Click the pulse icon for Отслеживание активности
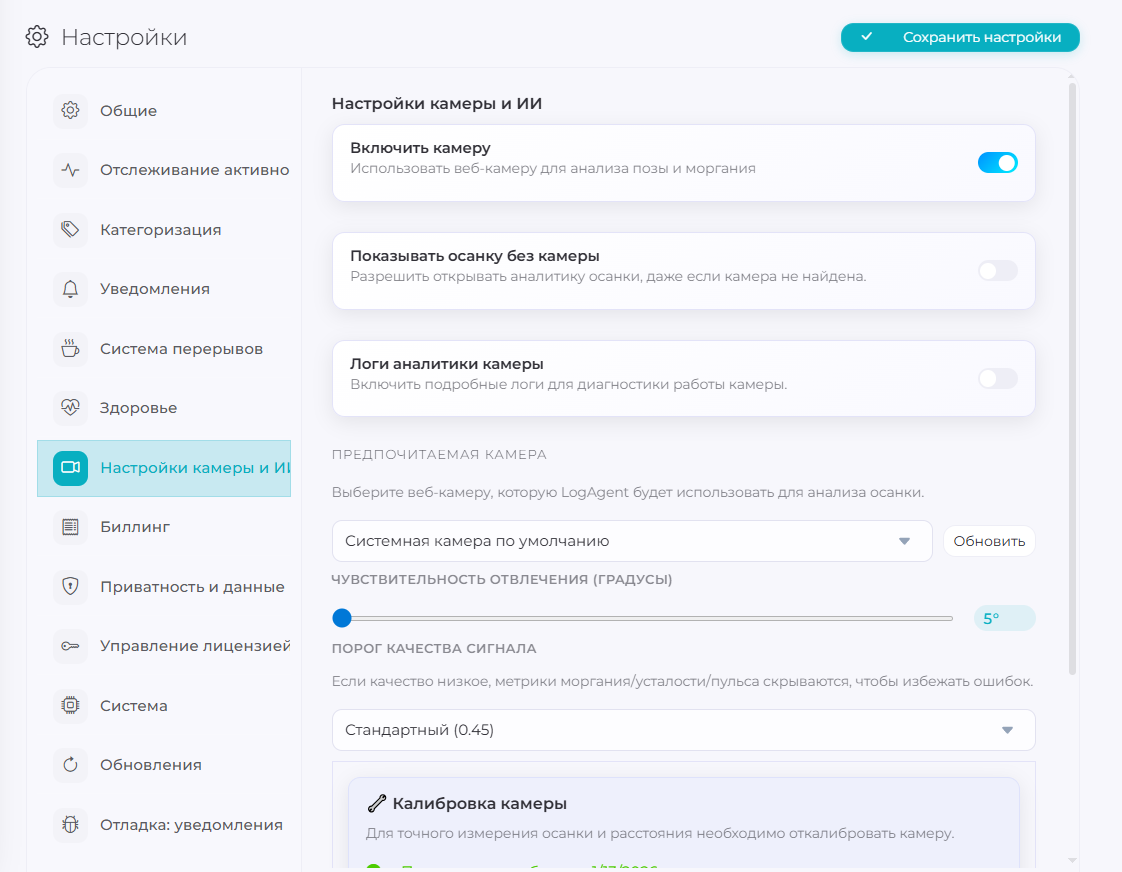The image size is (1122, 872). [70, 170]
